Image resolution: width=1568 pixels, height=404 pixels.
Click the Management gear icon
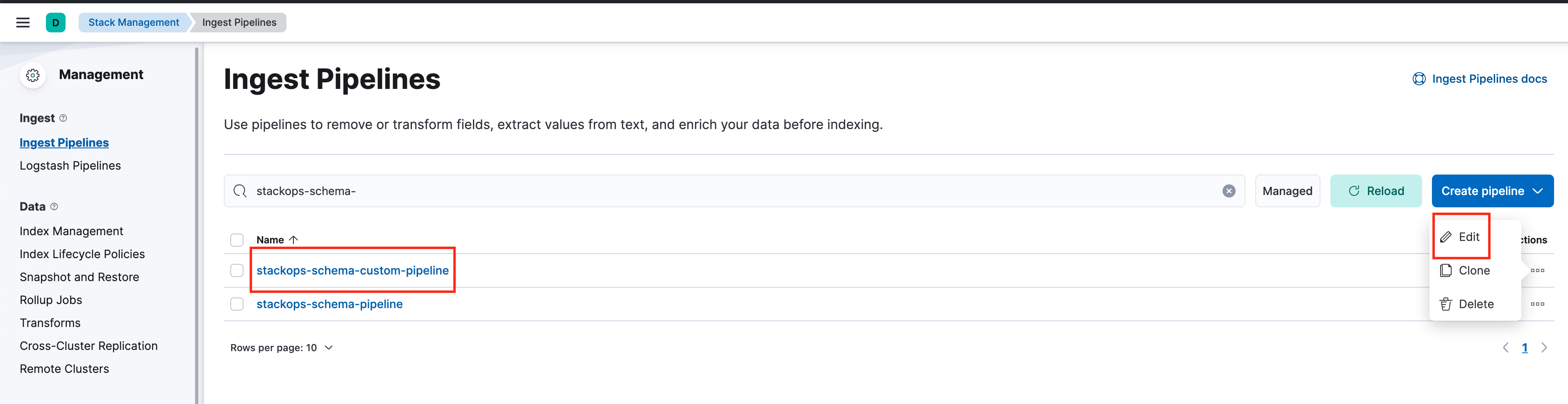32,75
